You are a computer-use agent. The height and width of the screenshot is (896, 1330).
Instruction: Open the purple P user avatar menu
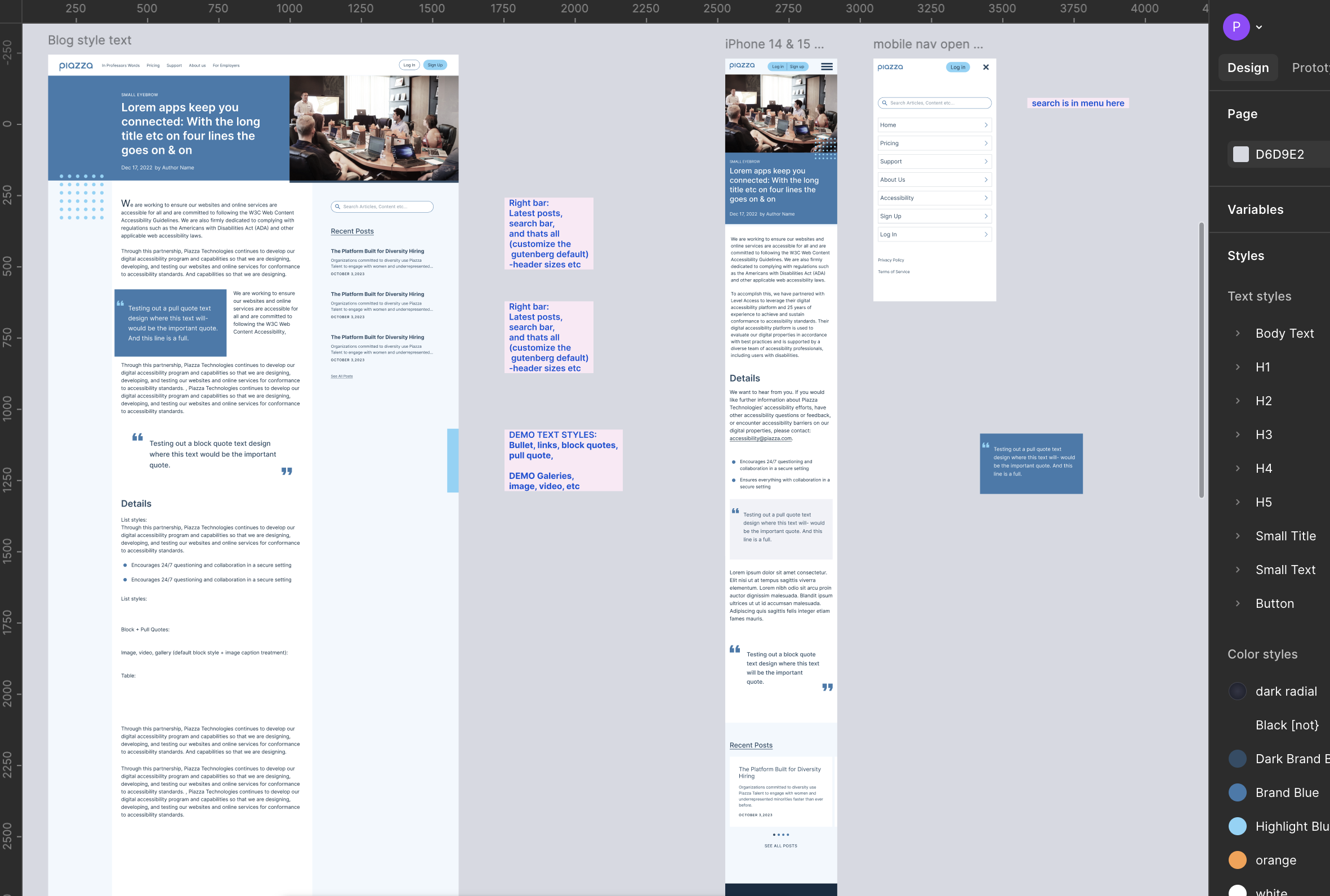click(x=1236, y=27)
